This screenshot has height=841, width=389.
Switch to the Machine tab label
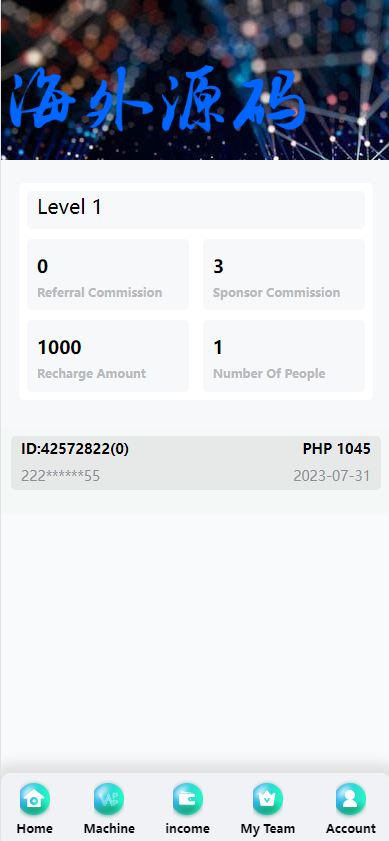[x=109, y=829]
